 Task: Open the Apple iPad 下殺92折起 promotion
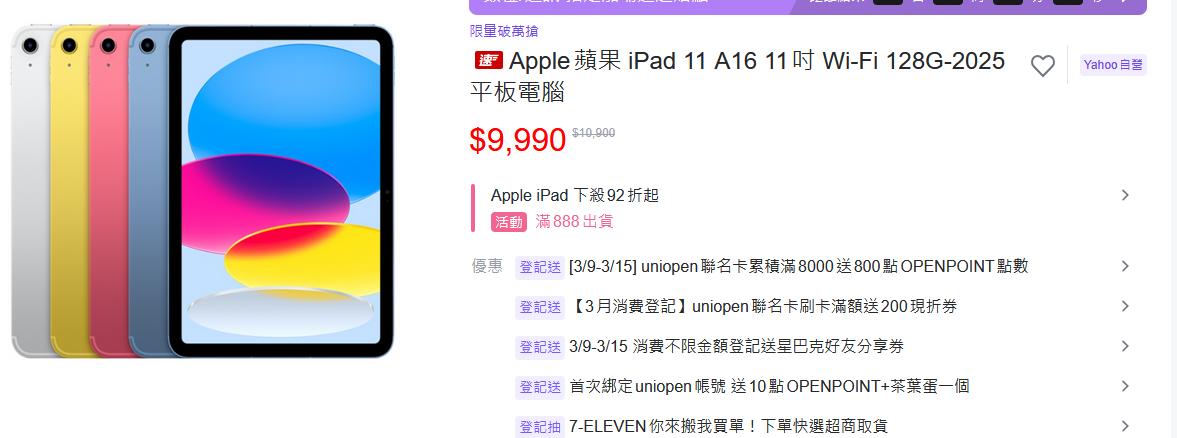point(574,196)
